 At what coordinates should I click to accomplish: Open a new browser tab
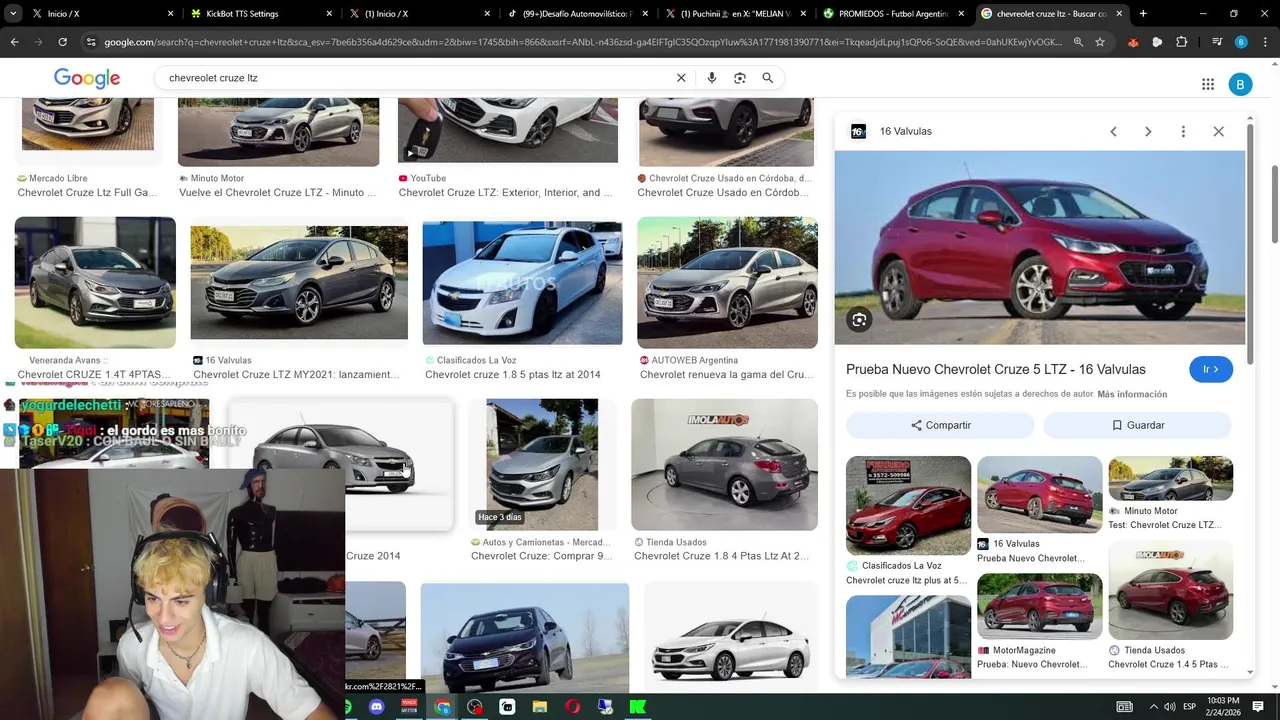point(1143,14)
